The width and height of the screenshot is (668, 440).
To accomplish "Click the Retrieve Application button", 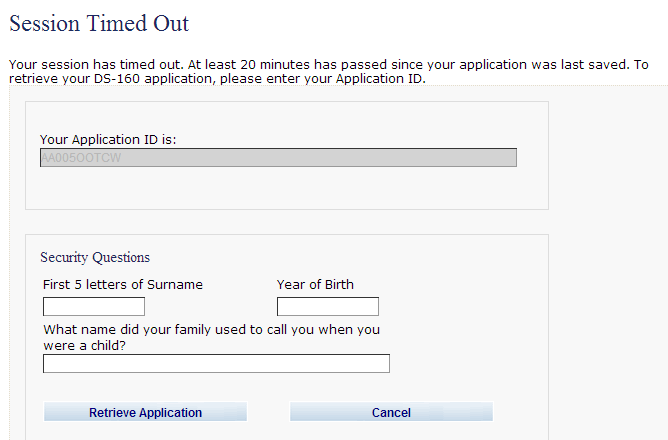I will tap(145, 413).
